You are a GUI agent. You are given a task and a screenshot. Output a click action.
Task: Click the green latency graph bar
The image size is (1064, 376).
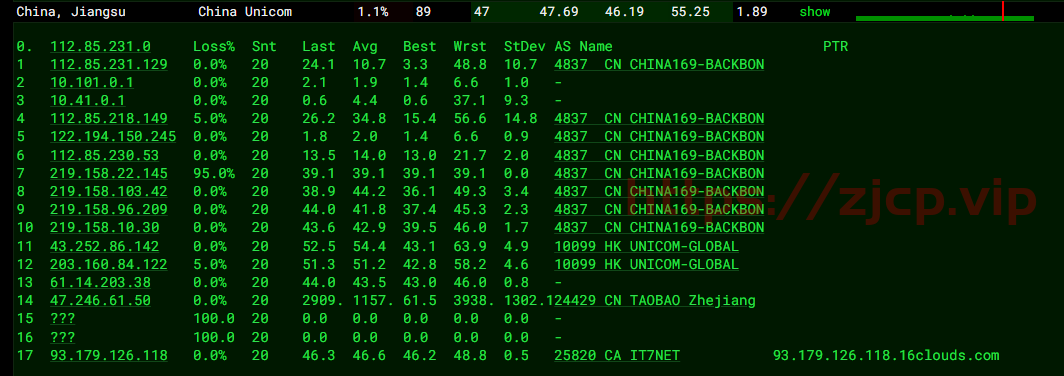pos(945,18)
